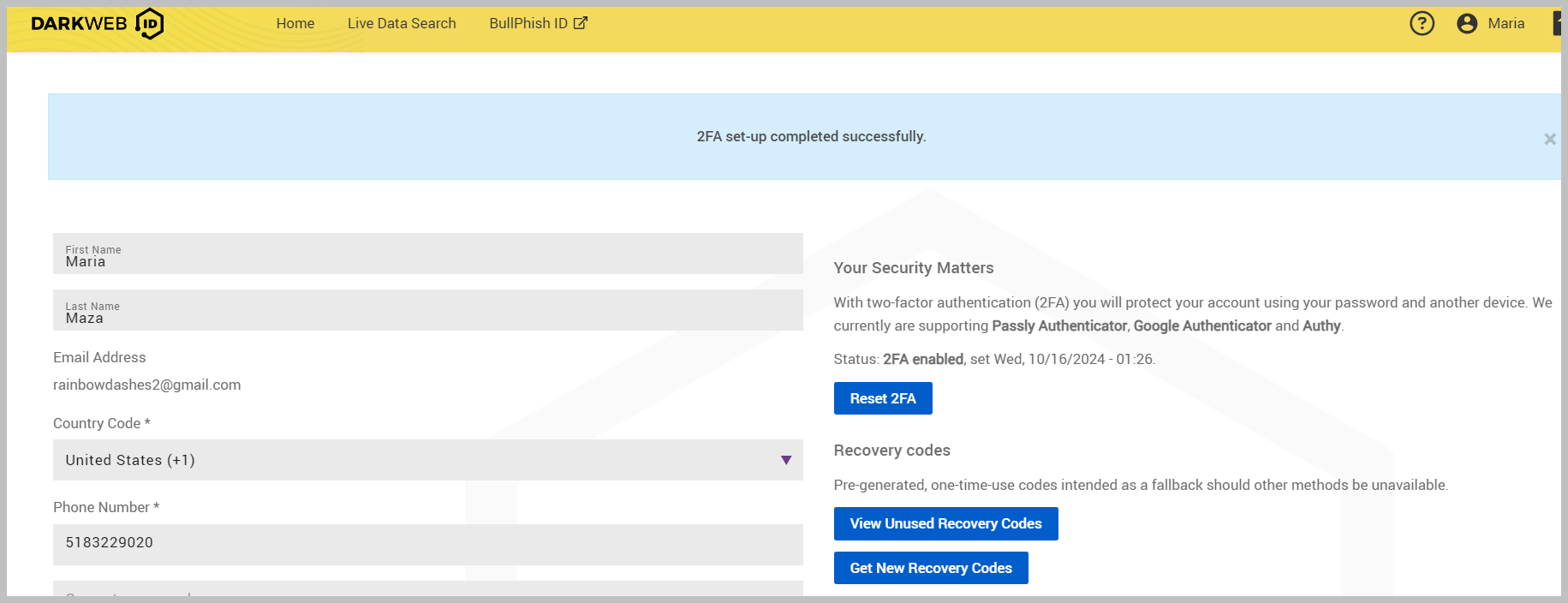
Task: Open help via the question mark icon
Action: coord(1422,23)
